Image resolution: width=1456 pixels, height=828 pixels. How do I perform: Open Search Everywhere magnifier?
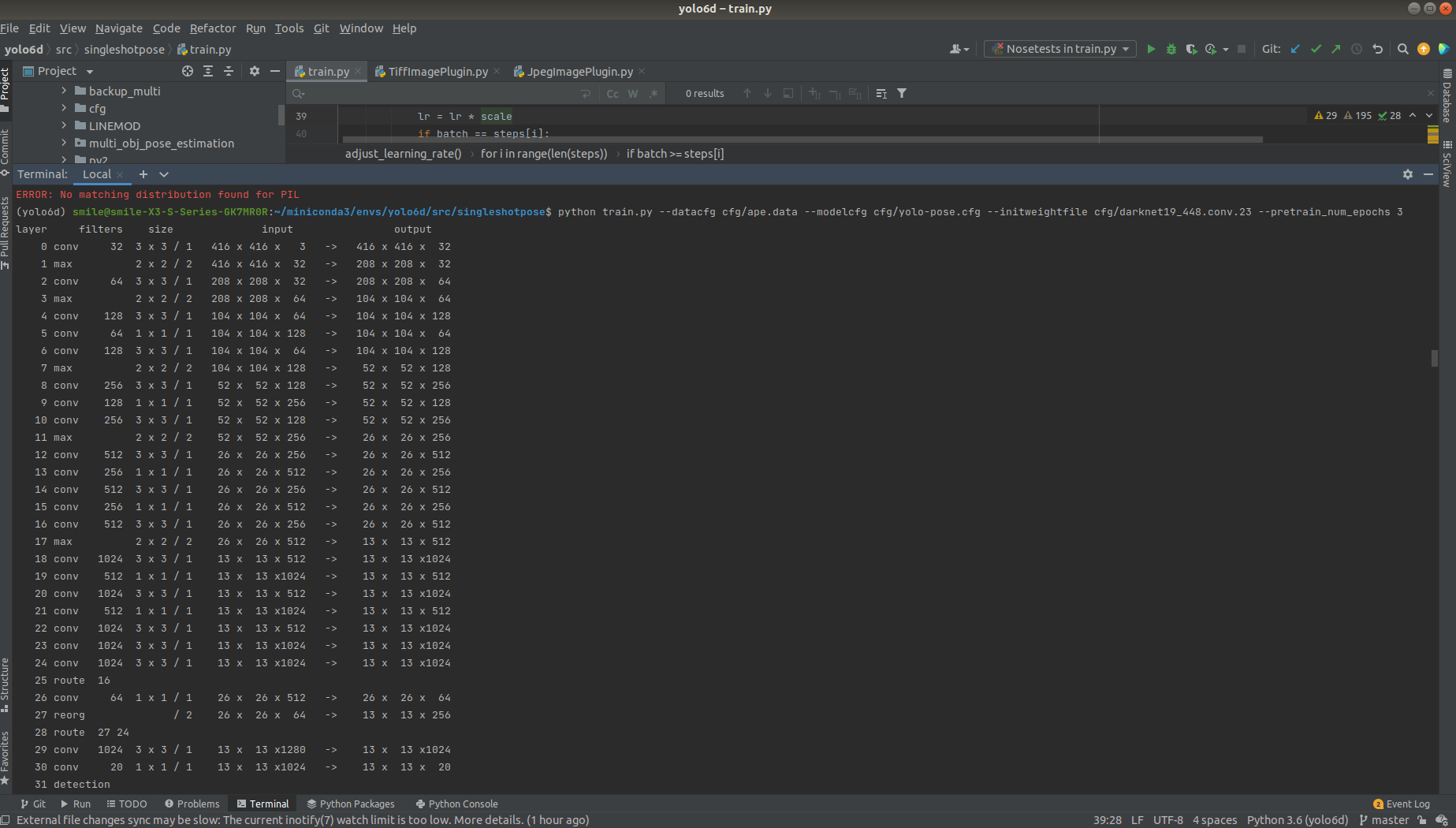click(x=1403, y=49)
